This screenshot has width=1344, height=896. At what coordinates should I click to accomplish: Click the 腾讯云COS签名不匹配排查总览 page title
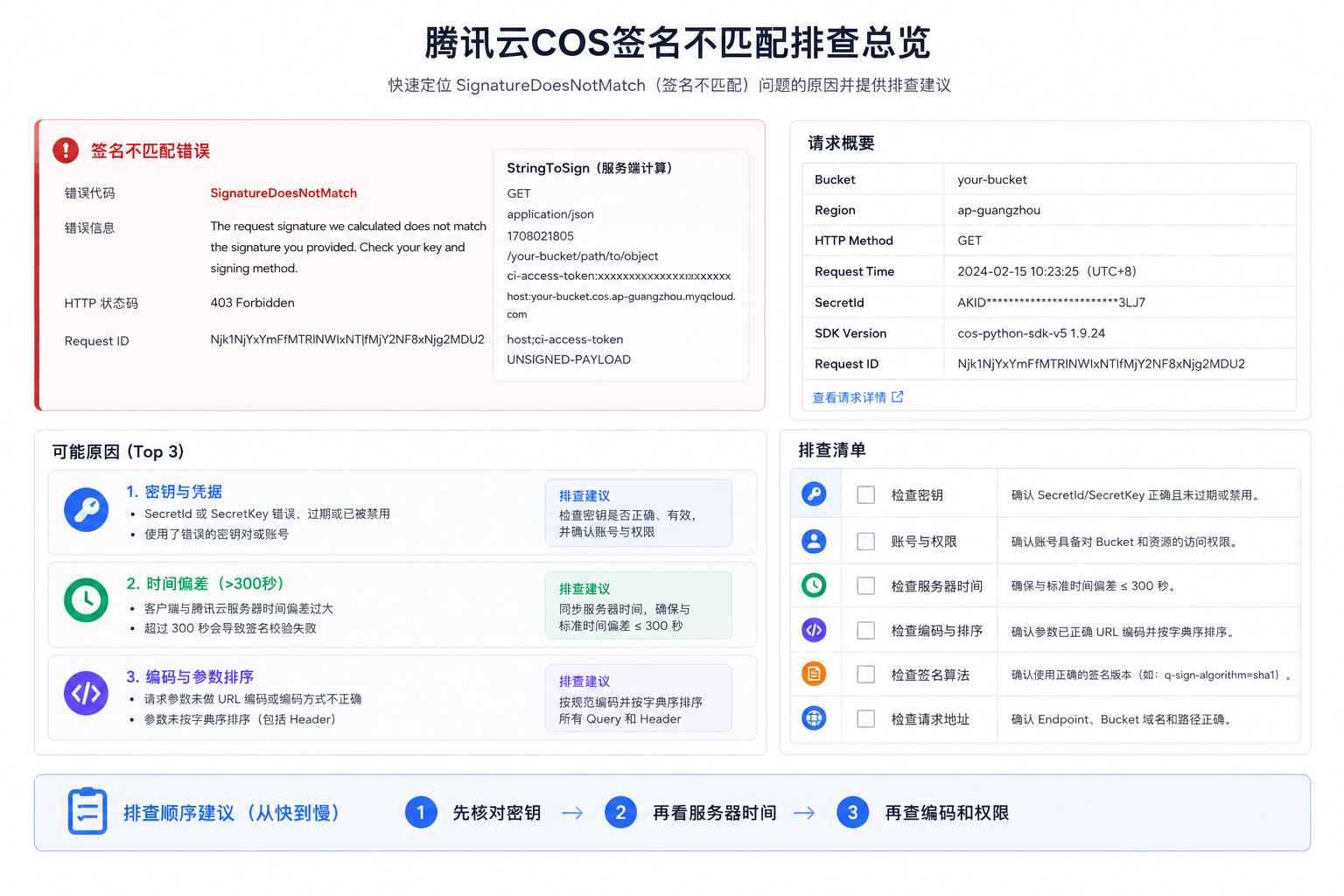click(x=677, y=43)
